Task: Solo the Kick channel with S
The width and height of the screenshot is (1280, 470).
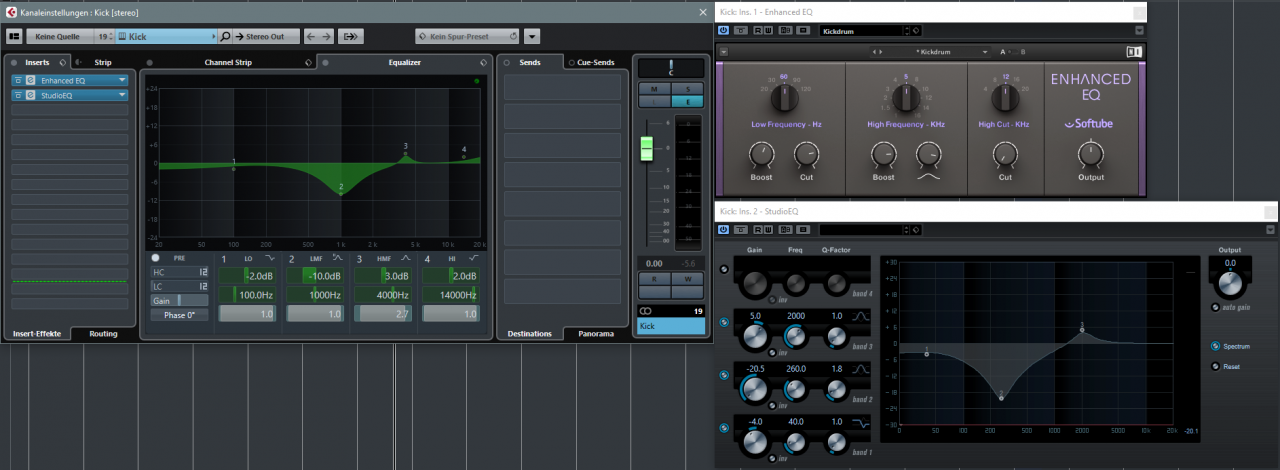Action: [687, 89]
